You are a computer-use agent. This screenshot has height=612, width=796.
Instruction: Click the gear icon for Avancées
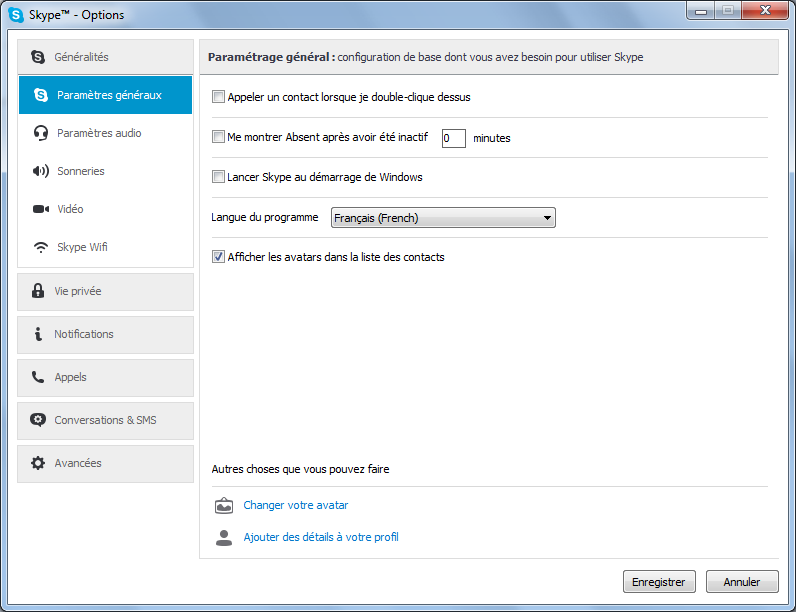click(x=38, y=463)
